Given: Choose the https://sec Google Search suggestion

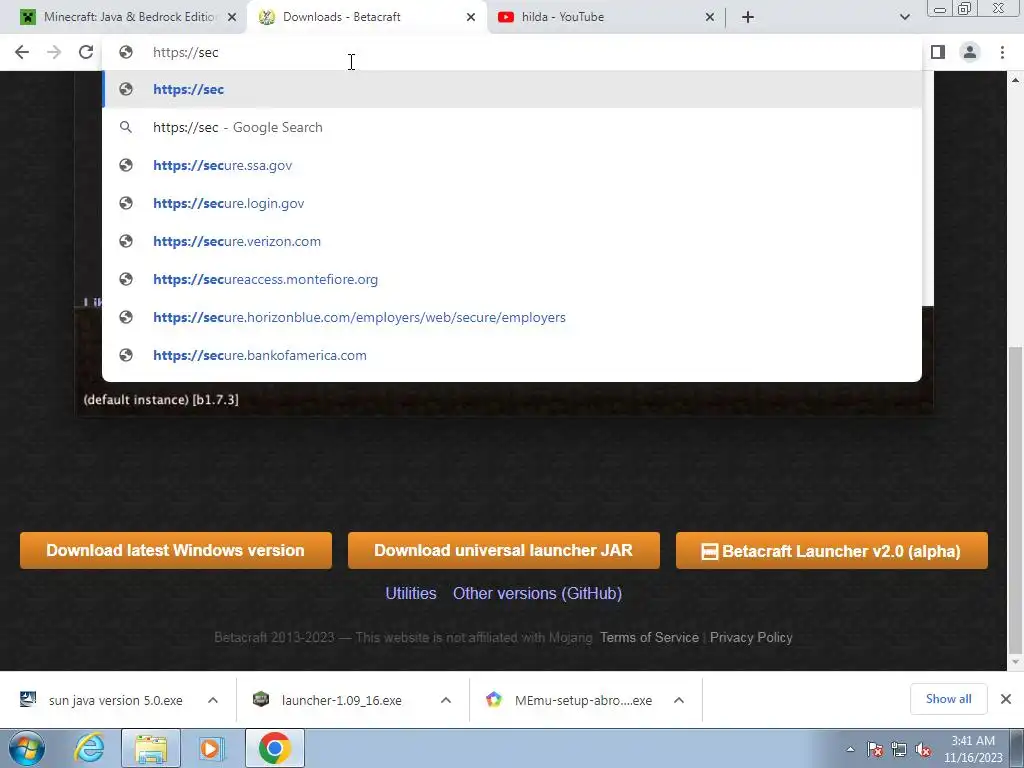Looking at the screenshot, I should (512, 127).
